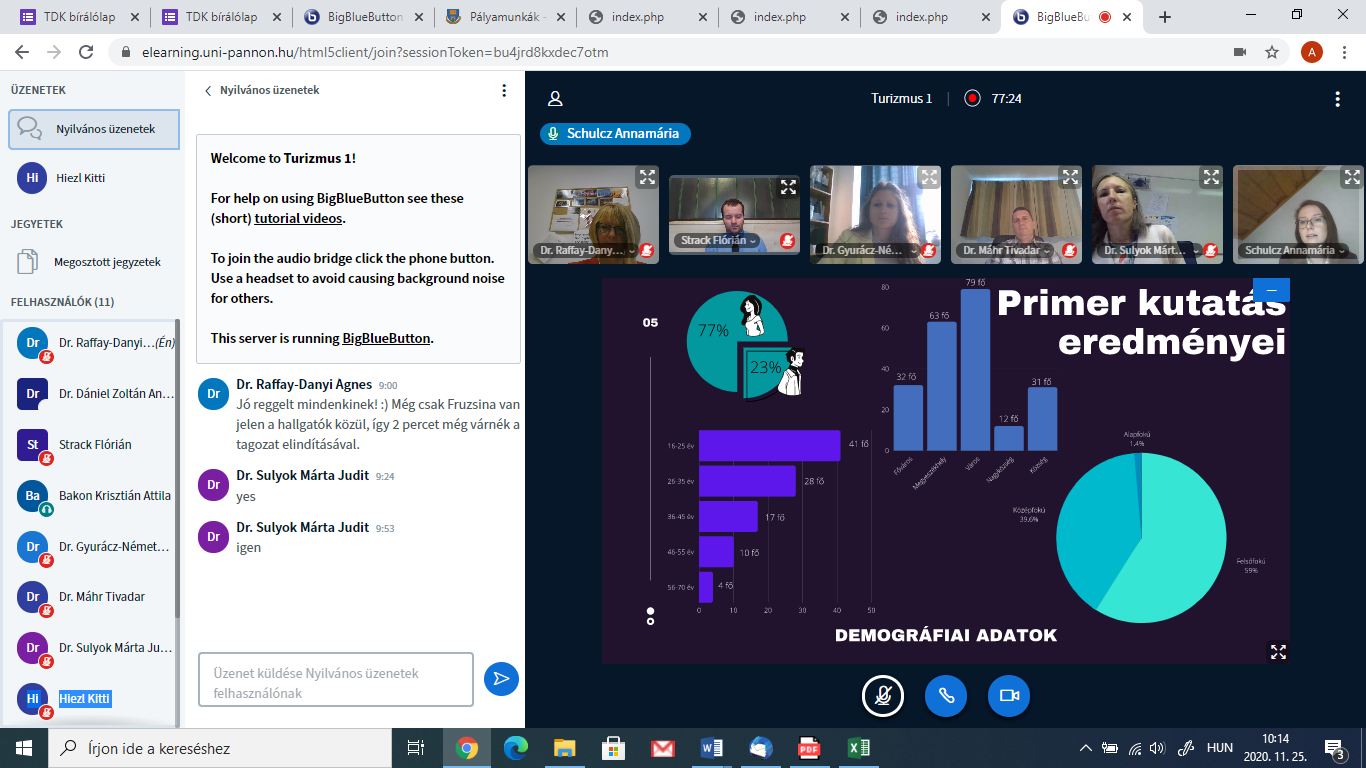Toggle the user list panel icon
The width and height of the screenshot is (1366, 768).
click(x=555, y=99)
